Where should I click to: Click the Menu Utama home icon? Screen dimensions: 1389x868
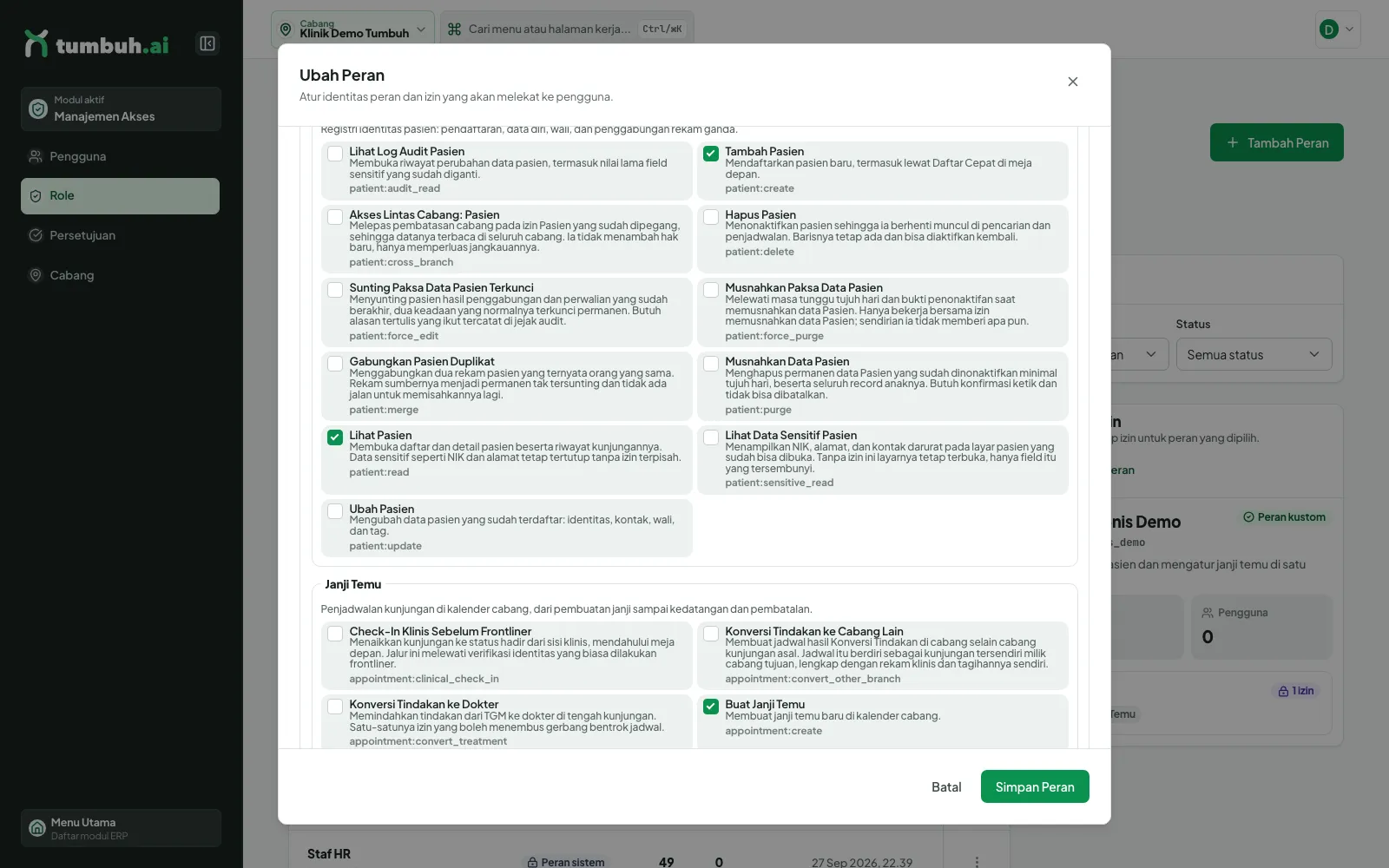click(x=37, y=828)
